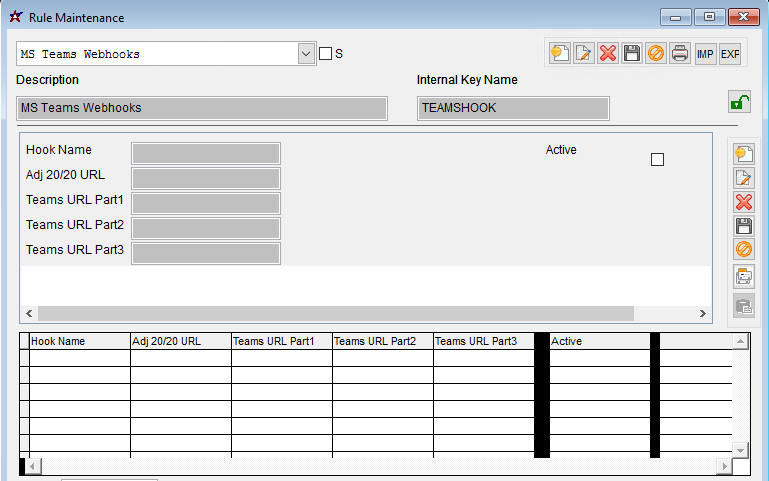The image size is (769, 481).
Task: Click the EXP export button
Action: click(730, 53)
